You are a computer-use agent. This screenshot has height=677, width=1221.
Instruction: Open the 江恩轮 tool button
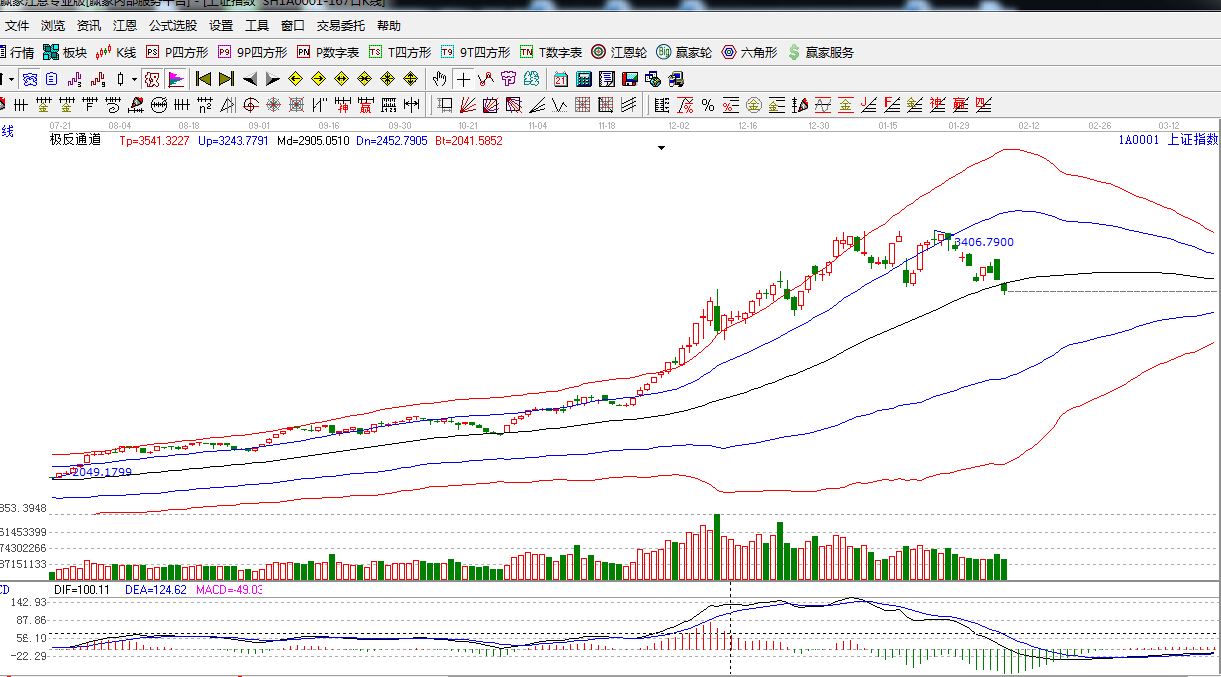coord(619,52)
